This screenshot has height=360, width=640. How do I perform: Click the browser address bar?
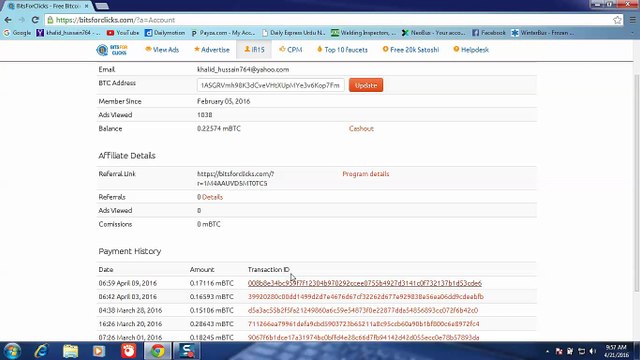click(x=330, y=20)
